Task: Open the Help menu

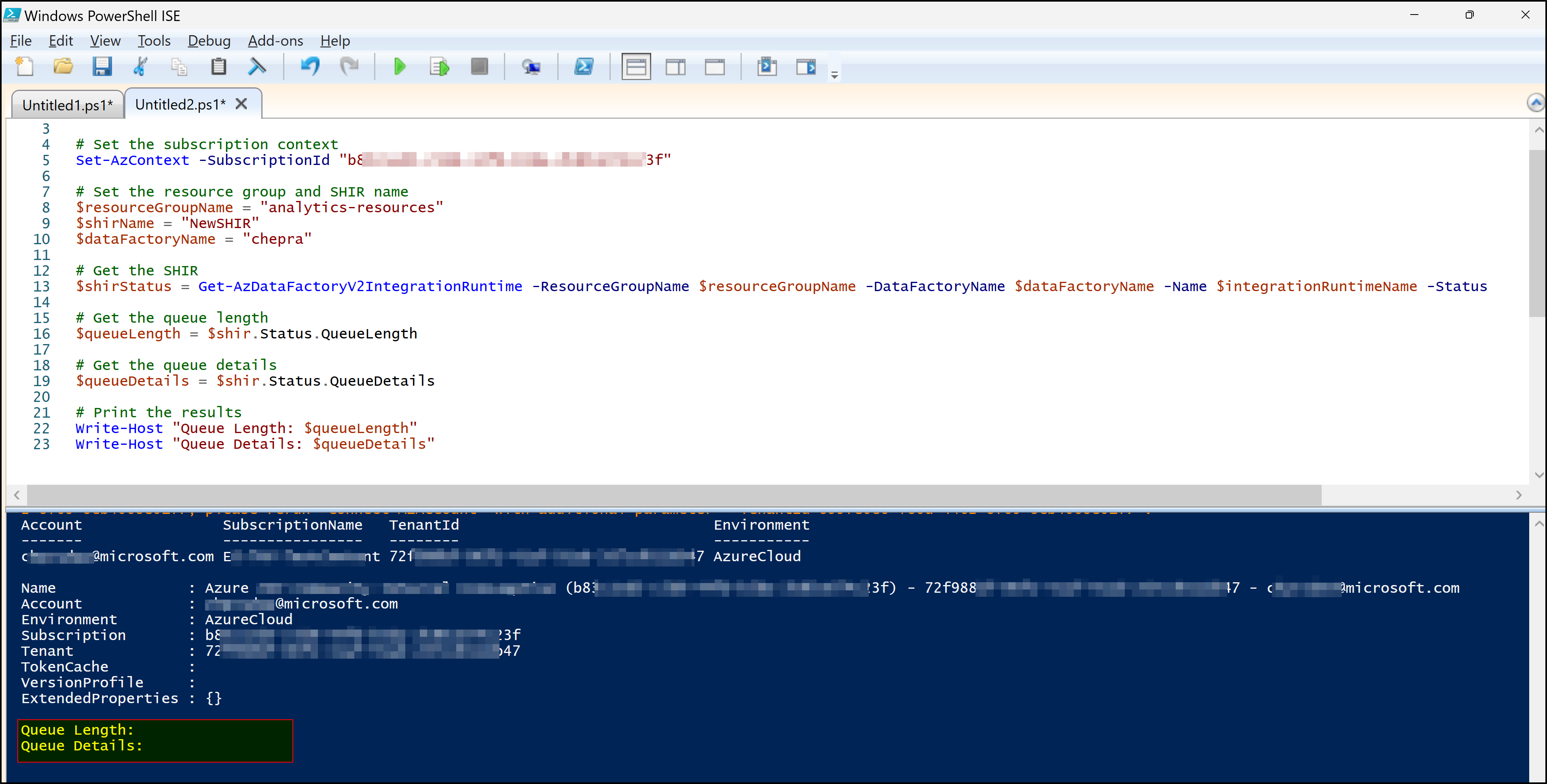Action: tap(335, 41)
